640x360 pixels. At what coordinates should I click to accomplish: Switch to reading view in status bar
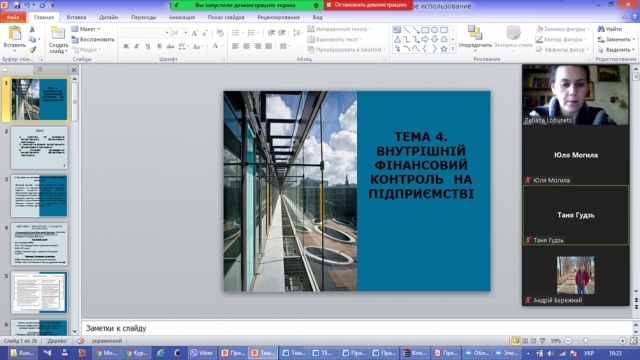[533, 340]
